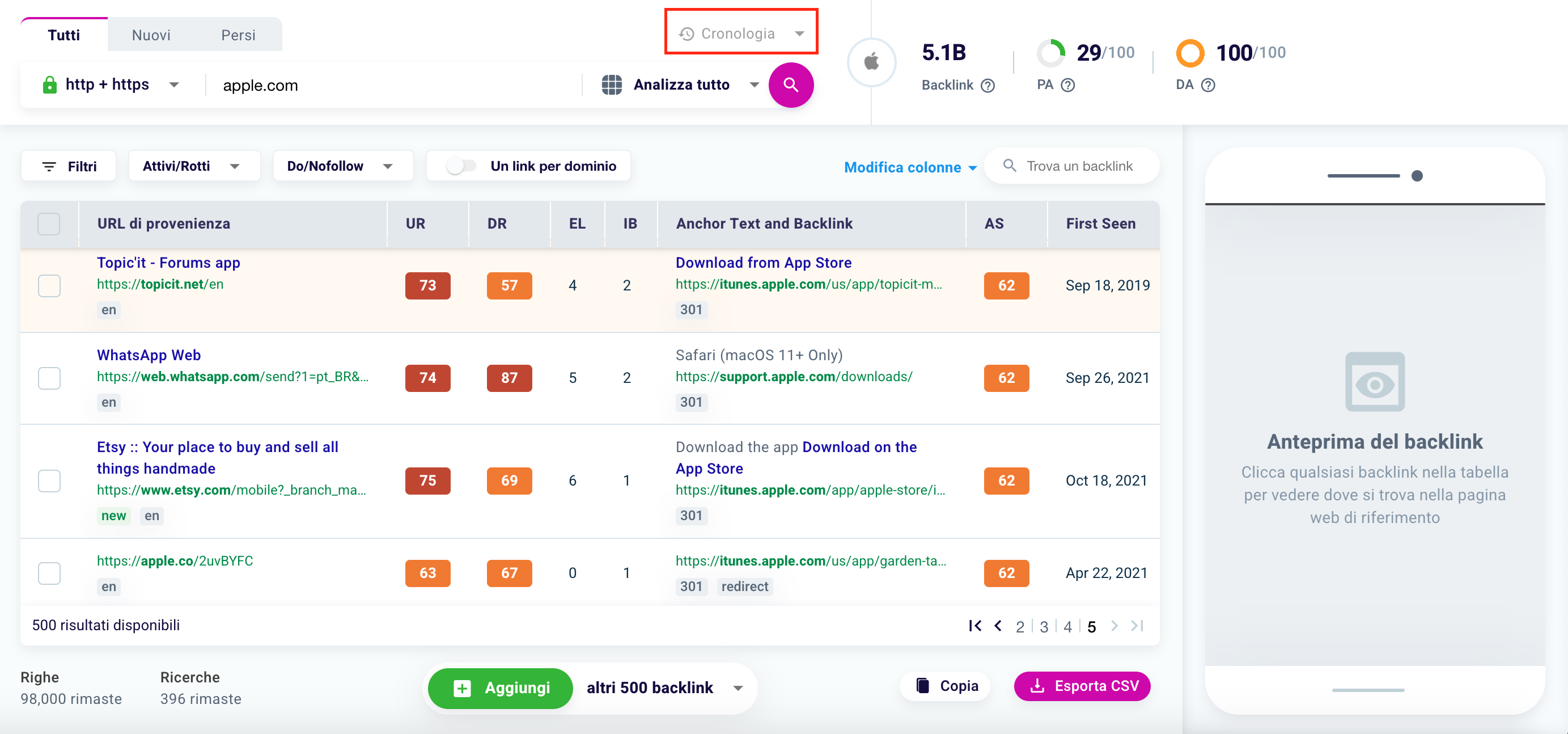The width and height of the screenshot is (1568, 734).
Task: Go to results page 2
Action: tap(1020, 626)
